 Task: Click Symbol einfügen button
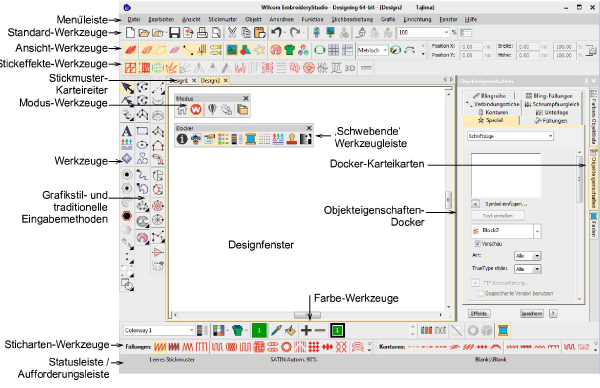click(x=475, y=204)
